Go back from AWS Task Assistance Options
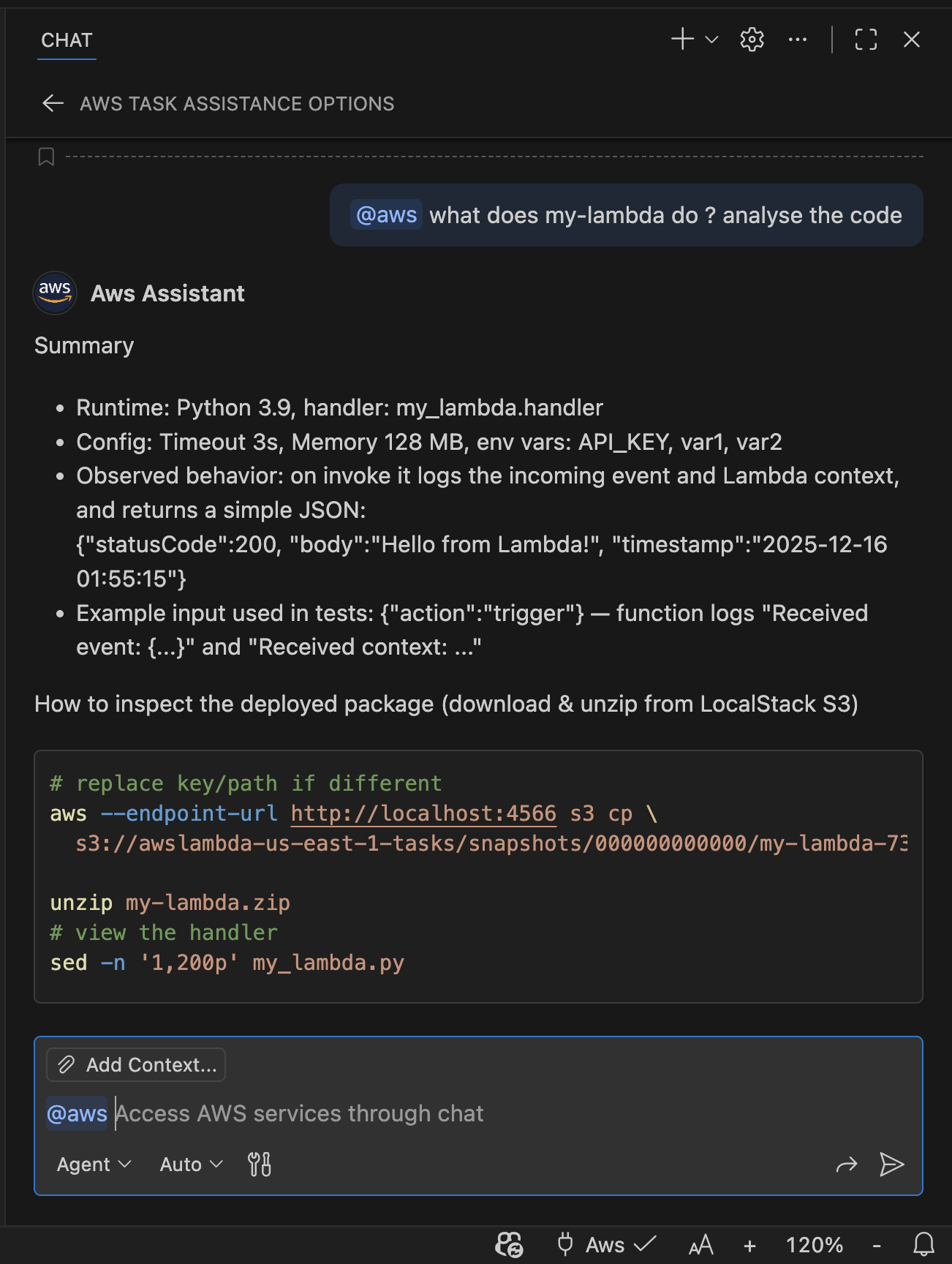952x1264 pixels. coord(53,103)
